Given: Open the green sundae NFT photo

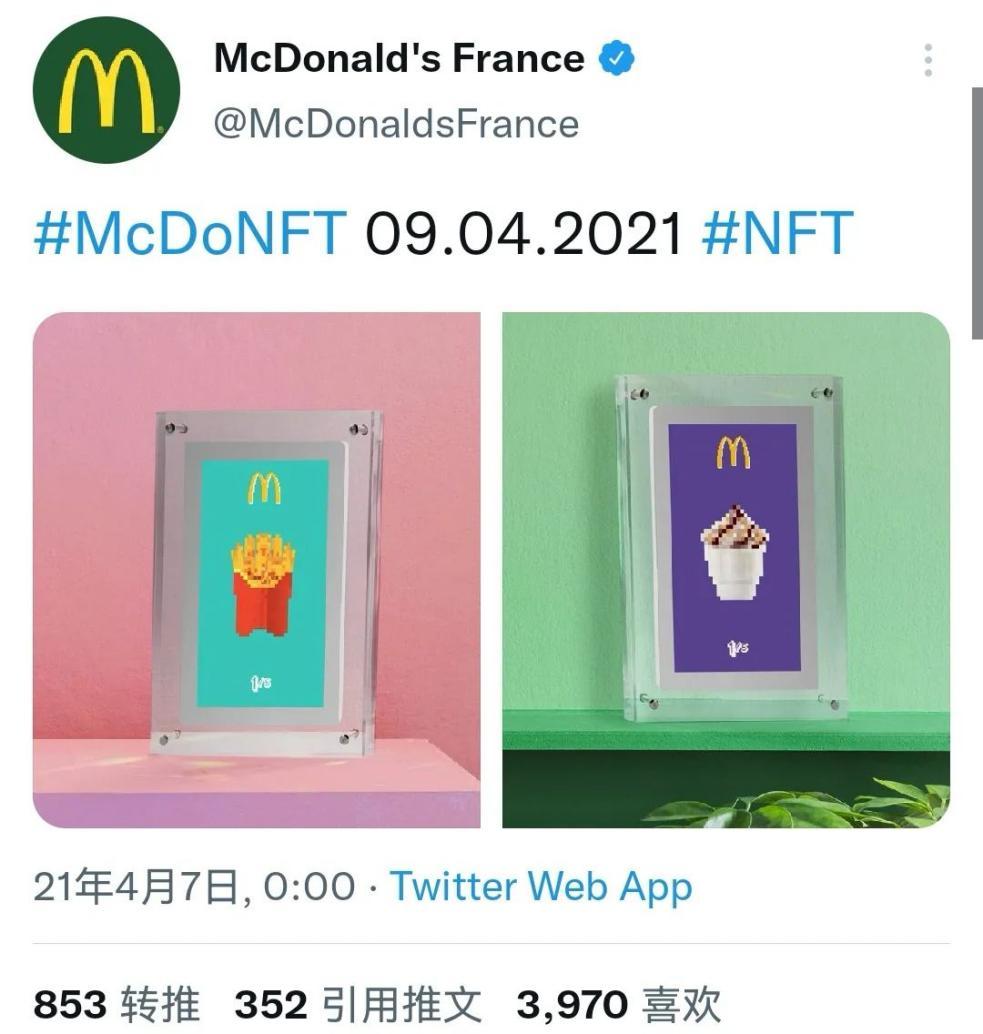Looking at the screenshot, I should 726,569.
